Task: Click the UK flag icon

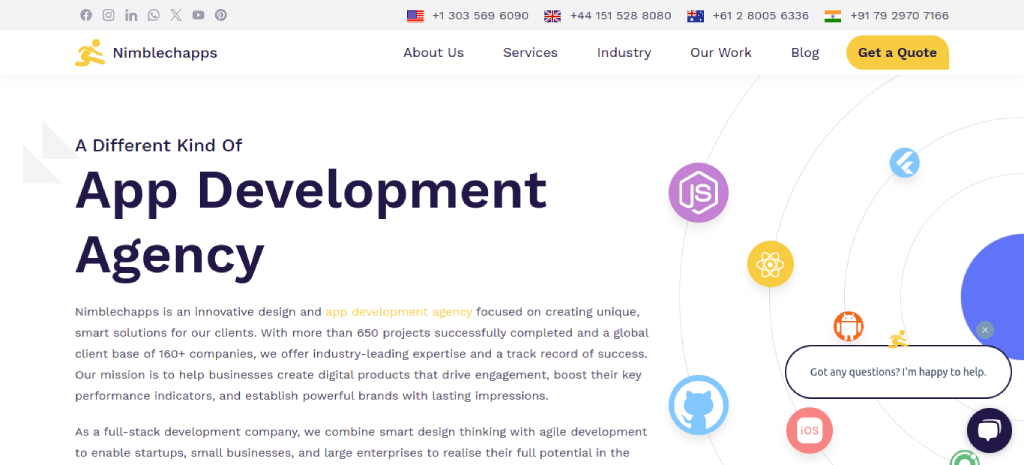Action: pyautogui.click(x=552, y=16)
